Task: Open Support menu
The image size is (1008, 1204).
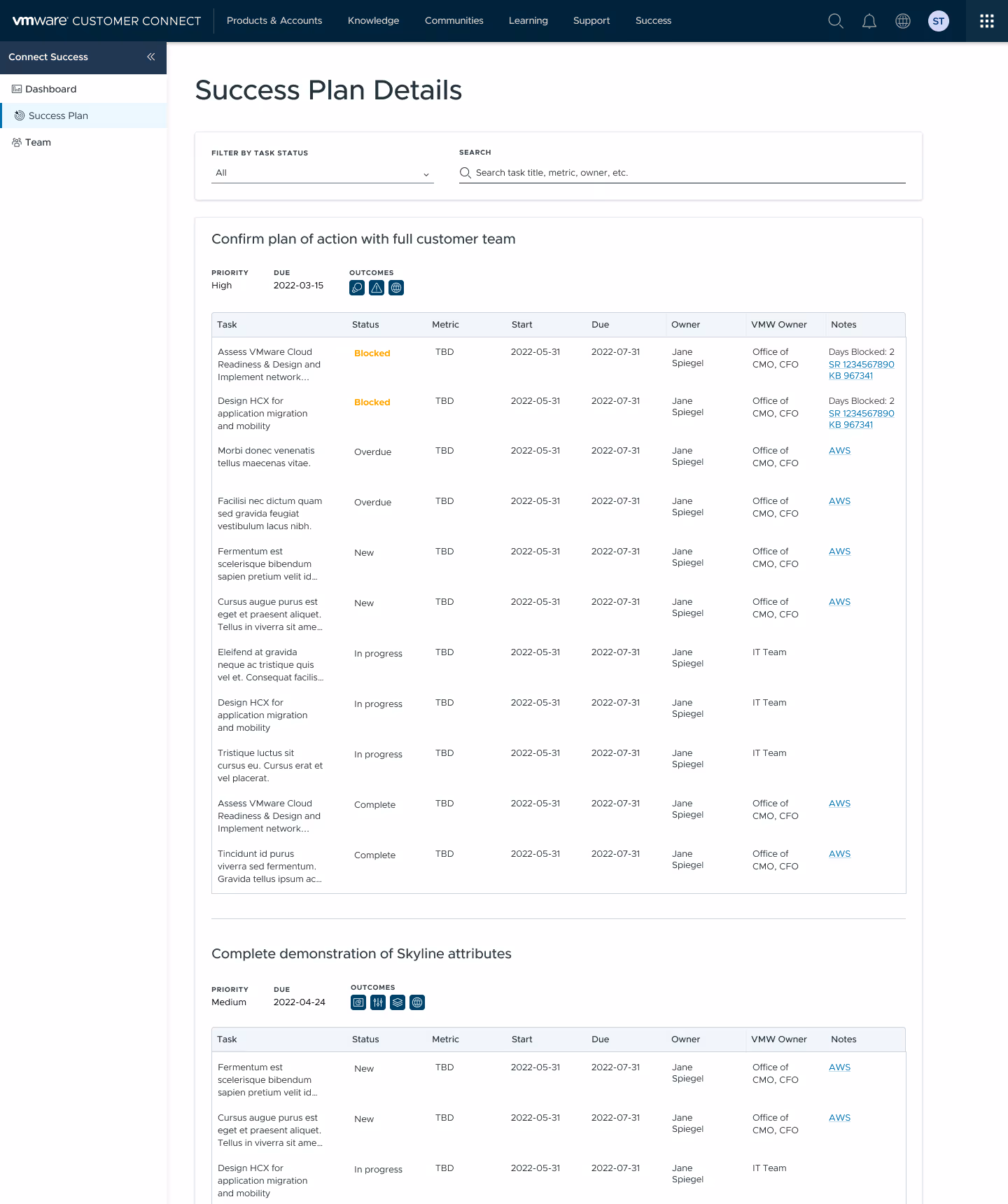Action: point(591,21)
